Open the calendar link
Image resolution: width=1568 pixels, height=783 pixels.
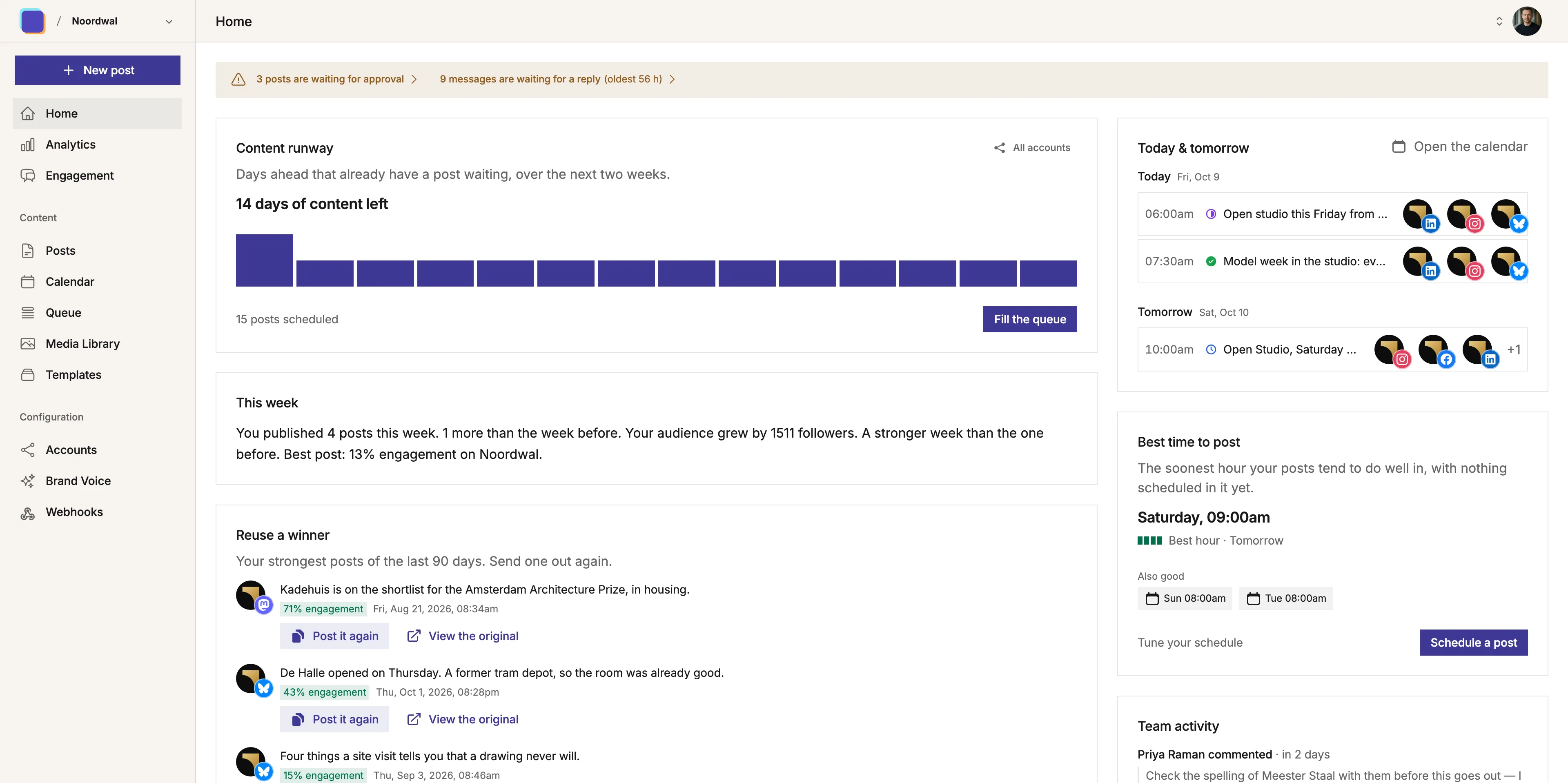pos(1460,147)
